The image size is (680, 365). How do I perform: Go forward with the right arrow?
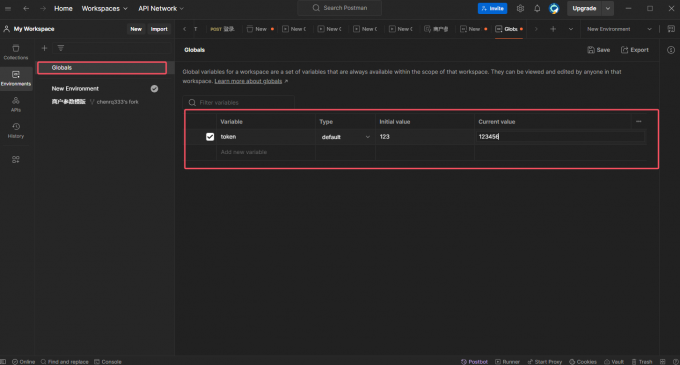pos(42,9)
